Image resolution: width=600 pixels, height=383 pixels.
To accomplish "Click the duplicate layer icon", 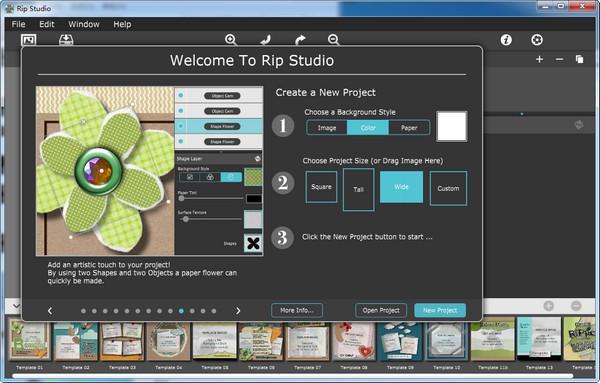I will point(579,59).
